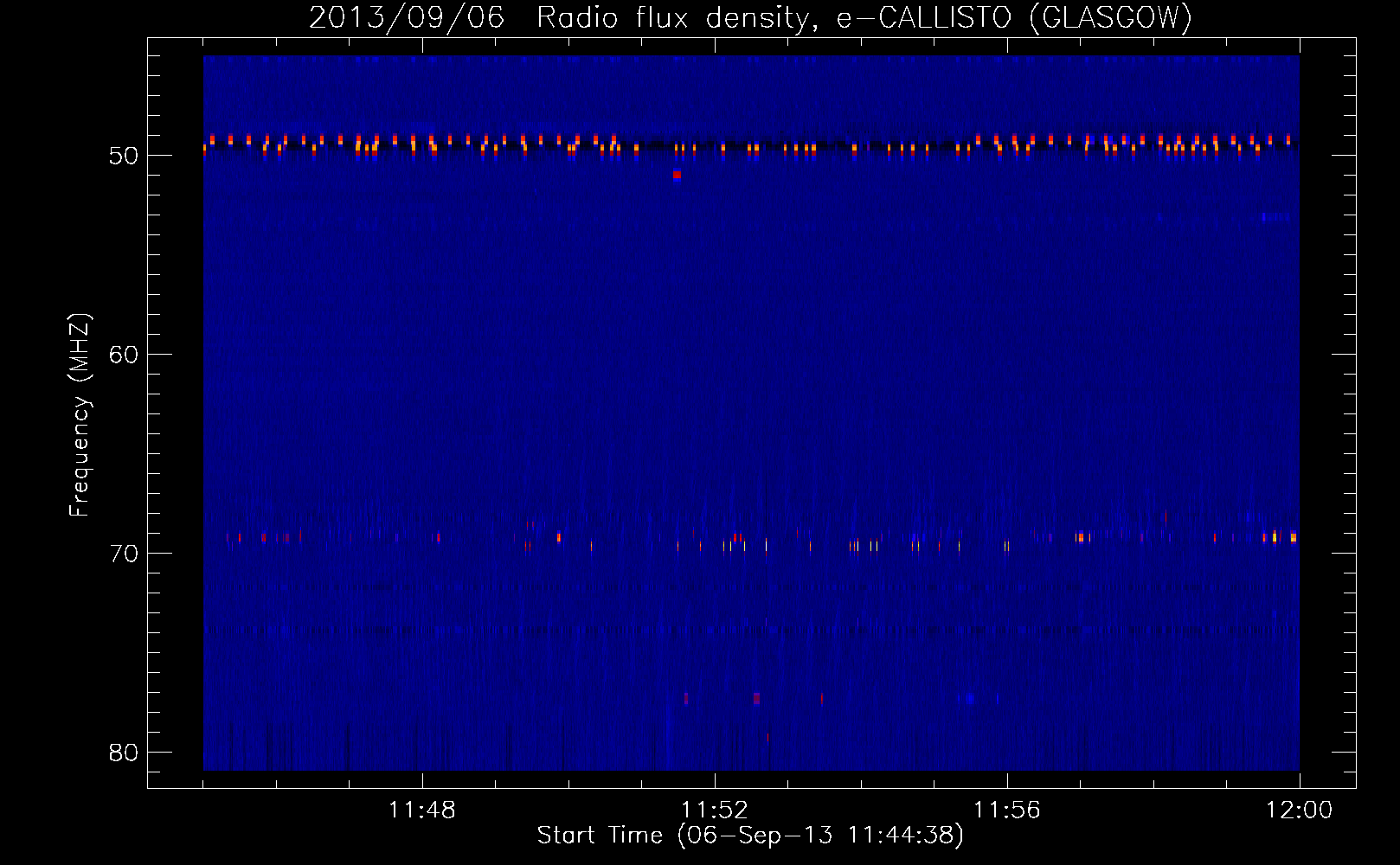Screen dimensions: 1400x865
Task: Select the 60 MHz frequency tick label
Action: (124, 355)
